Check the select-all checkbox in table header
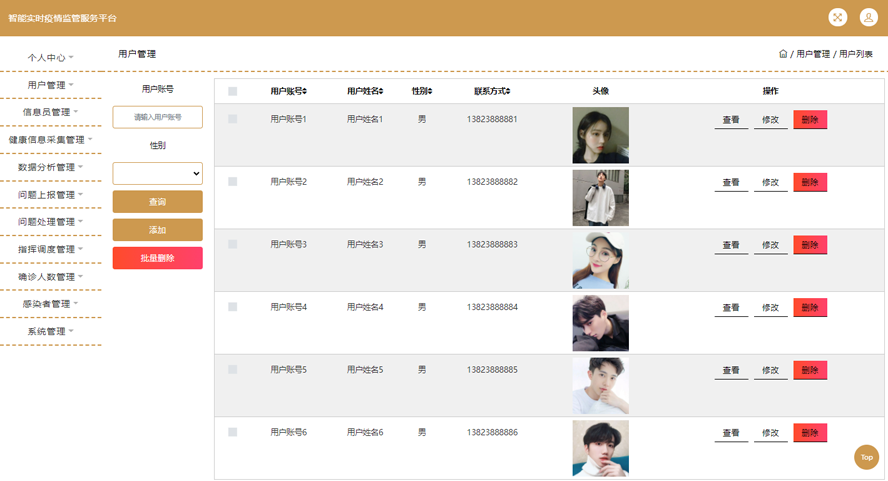Image resolution: width=888 pixels, height=481 pixels. click(x=233, y=92)
